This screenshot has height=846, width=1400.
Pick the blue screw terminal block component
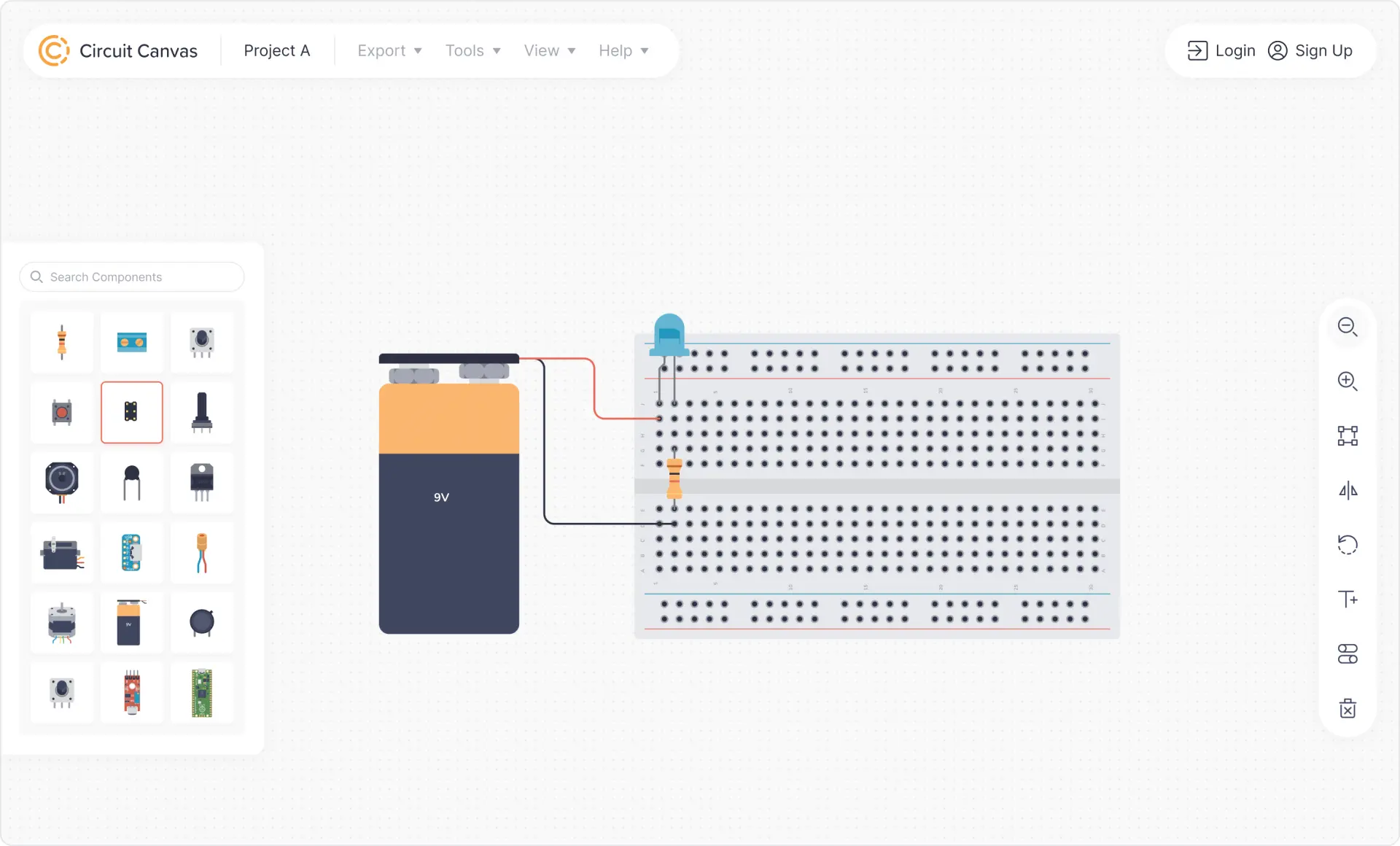pos(132,342)
